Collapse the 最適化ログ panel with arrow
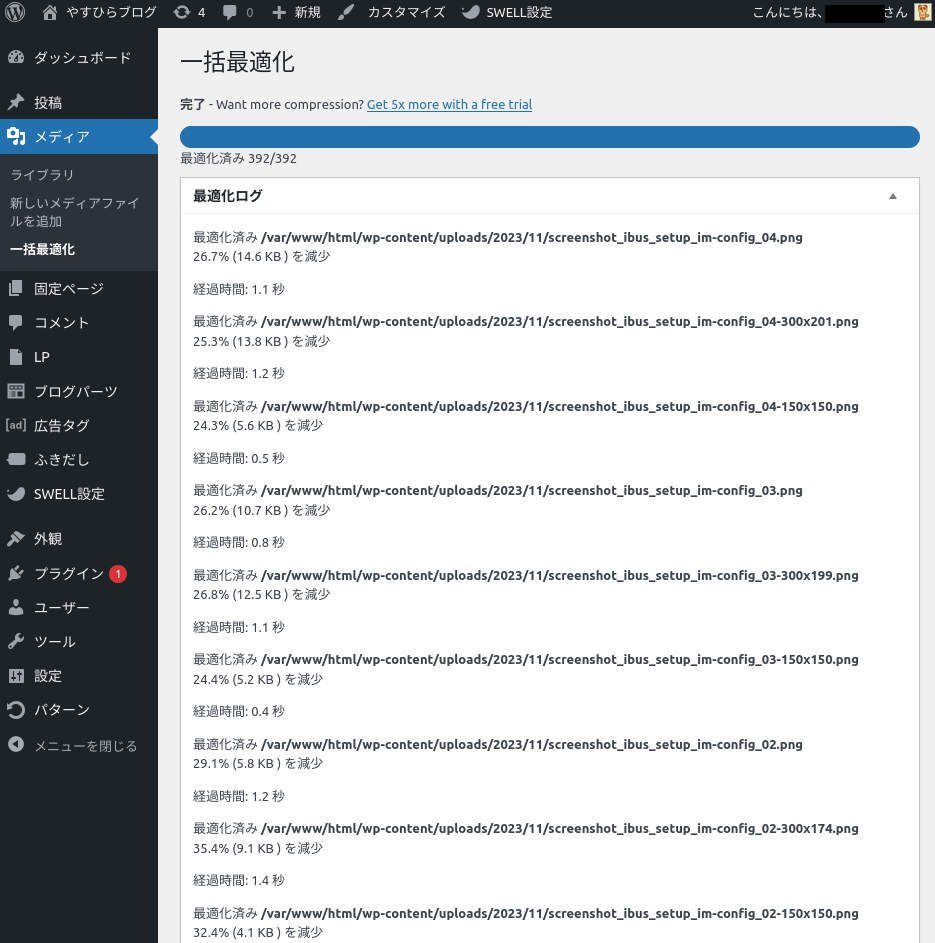The height and width of the screenshot is (943, 935). tap(893, 196)
